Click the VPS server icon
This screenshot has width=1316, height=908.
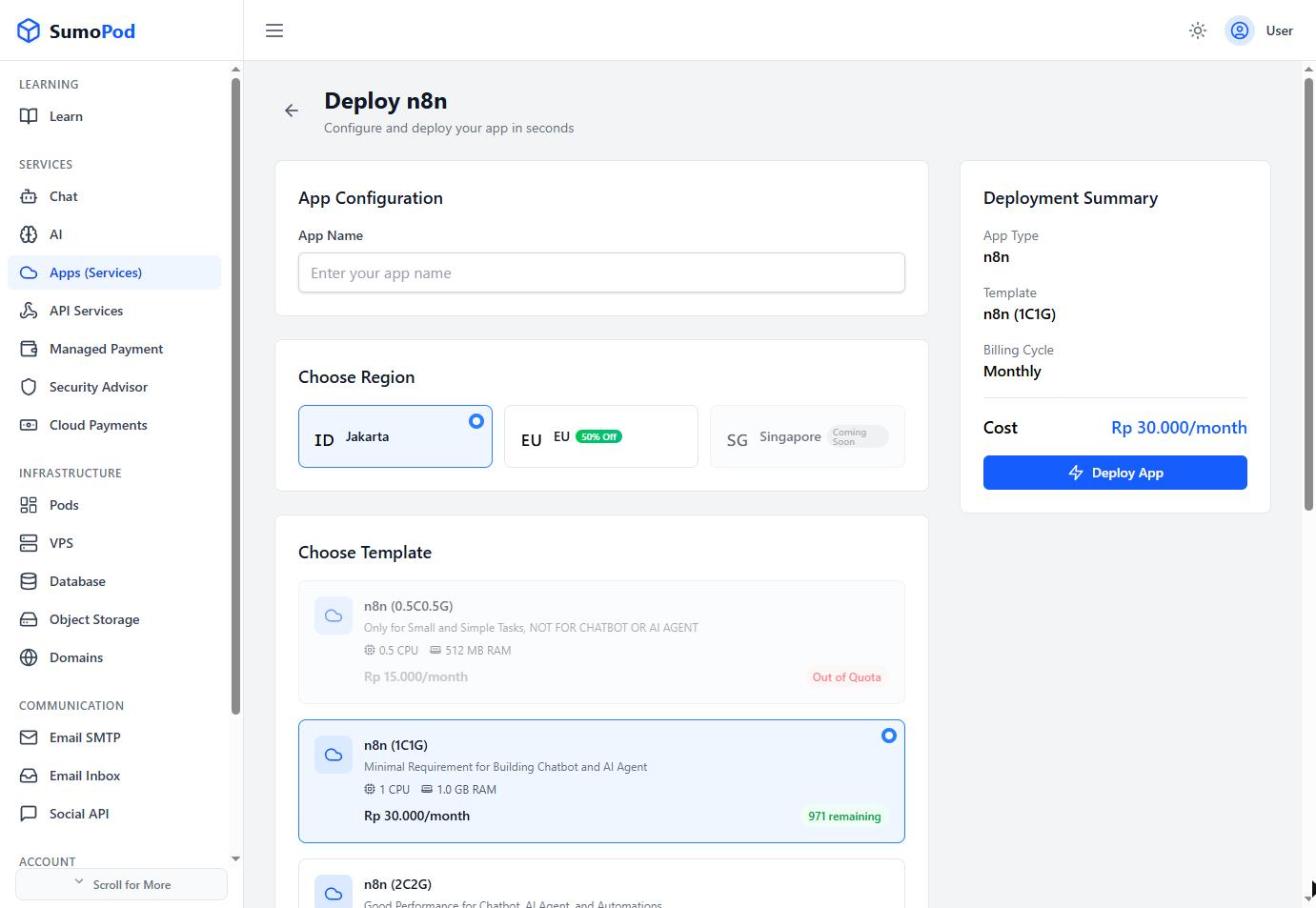pyautogui.click(x=29, y=543)
